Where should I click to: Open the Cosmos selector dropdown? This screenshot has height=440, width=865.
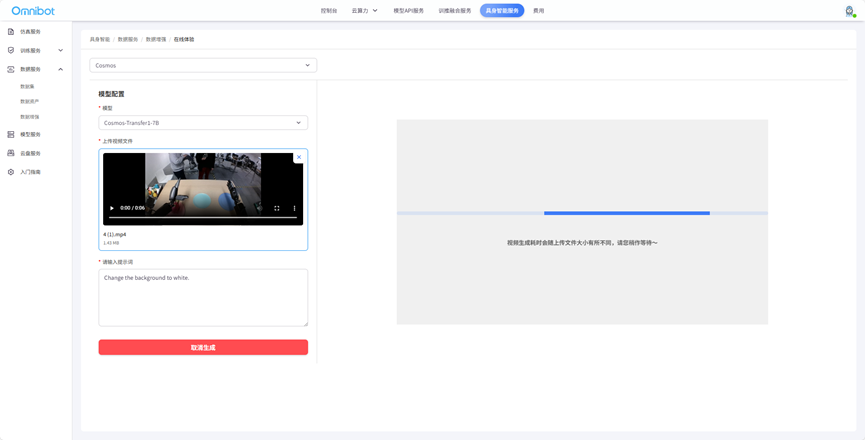(x=203, y=65)
